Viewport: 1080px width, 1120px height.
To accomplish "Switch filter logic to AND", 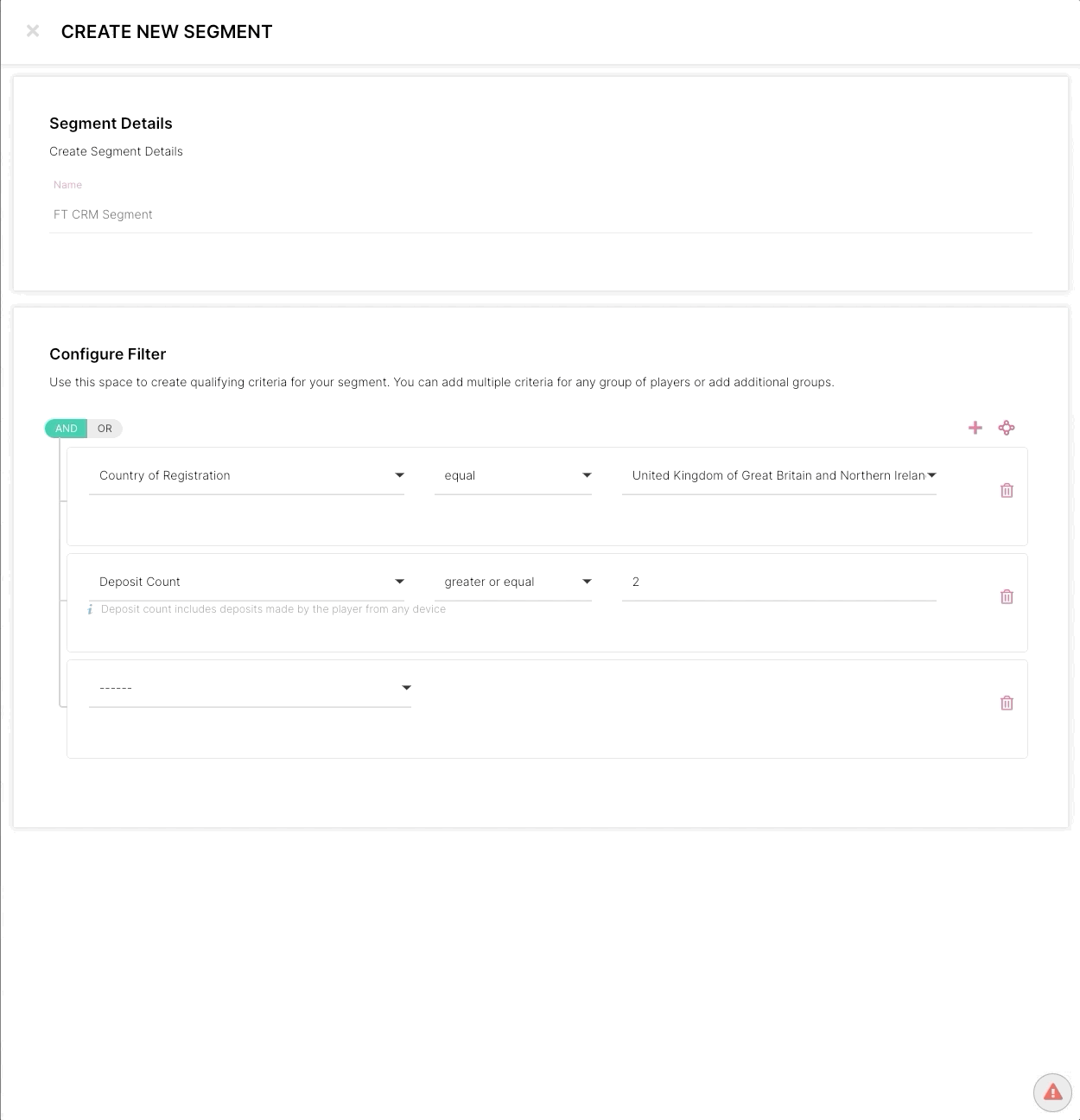I will [x=67, y=429].
